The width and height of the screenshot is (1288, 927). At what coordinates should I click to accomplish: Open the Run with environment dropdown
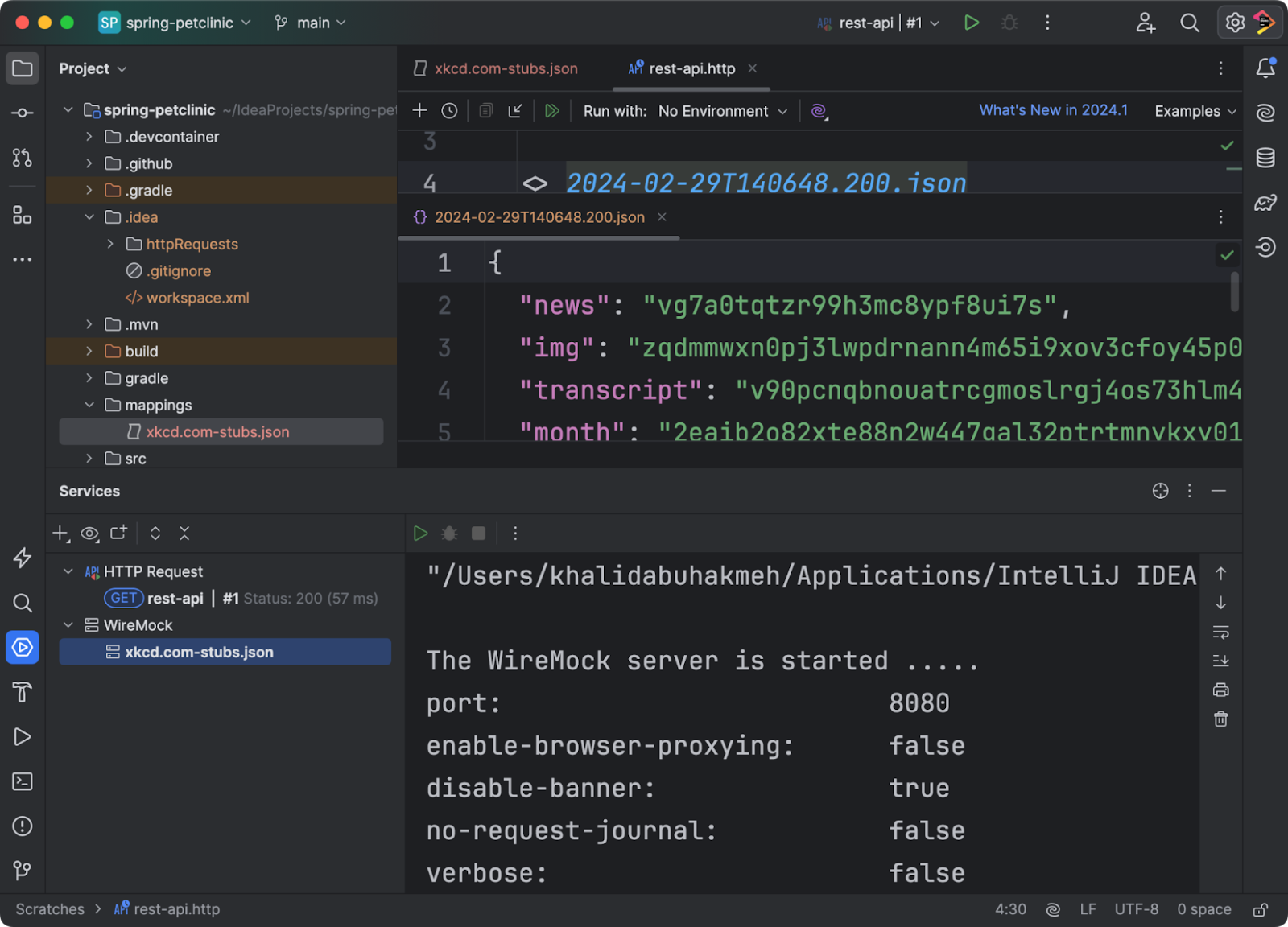pyautogui.click(x=722, y=111)
